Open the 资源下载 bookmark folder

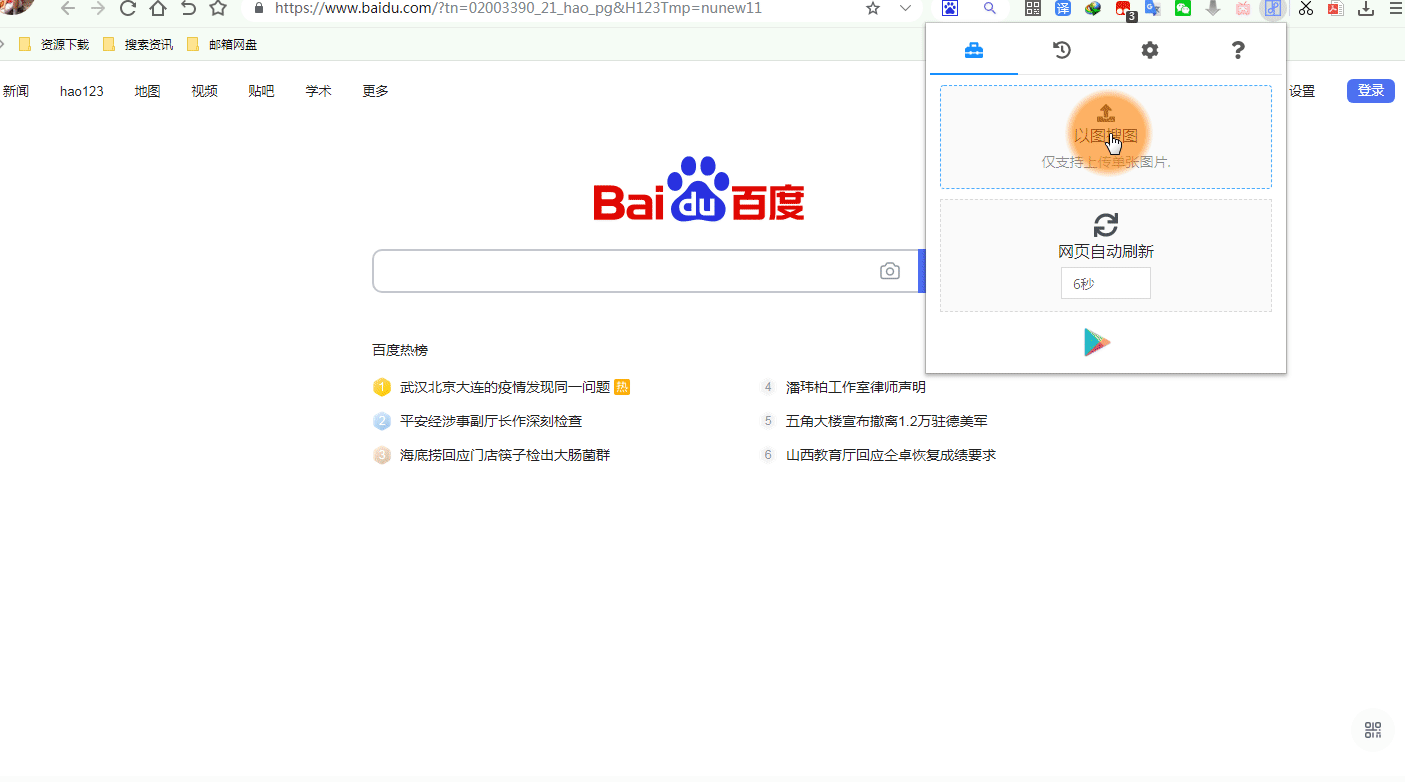tap(54, 45)
